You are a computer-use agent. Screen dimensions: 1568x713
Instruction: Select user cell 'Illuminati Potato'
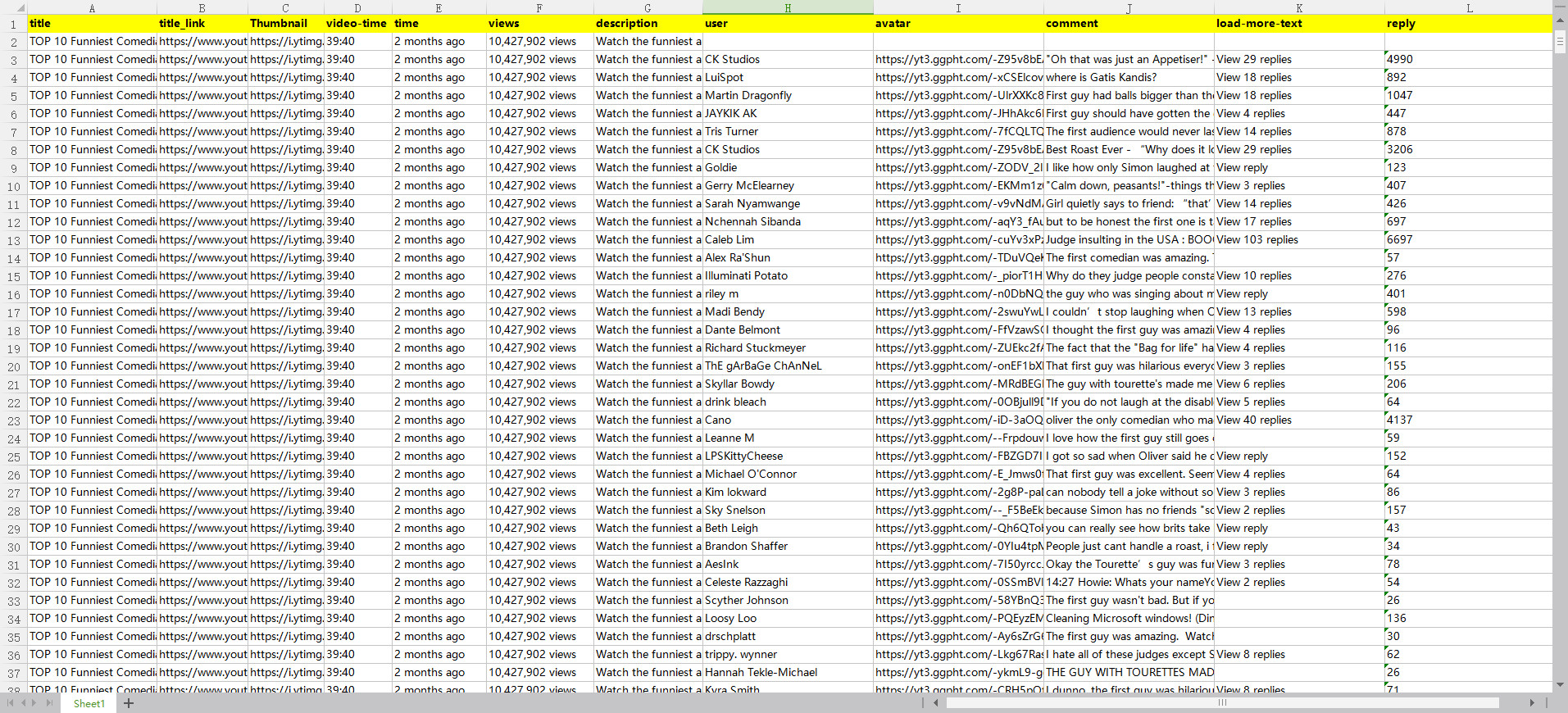tap(788, 276)
